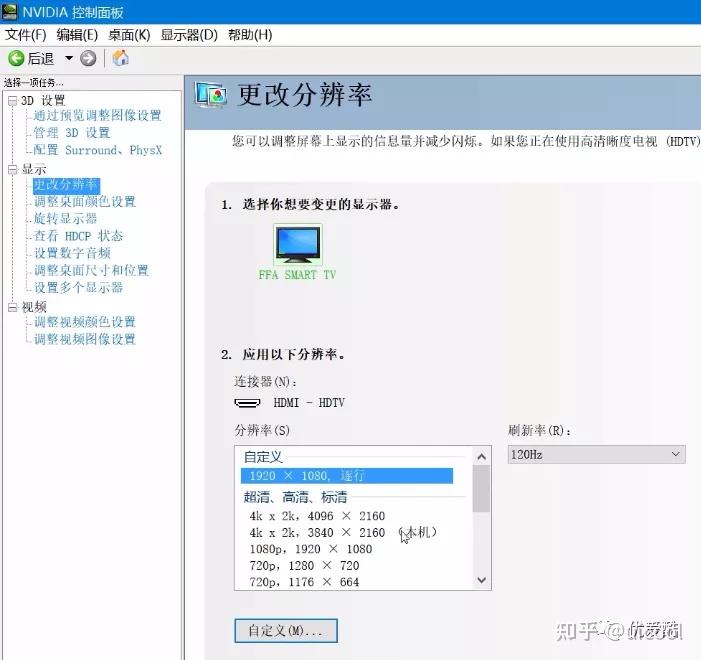
Task: Open 通过预览调整图像设置 page
Action: point(97,115)
